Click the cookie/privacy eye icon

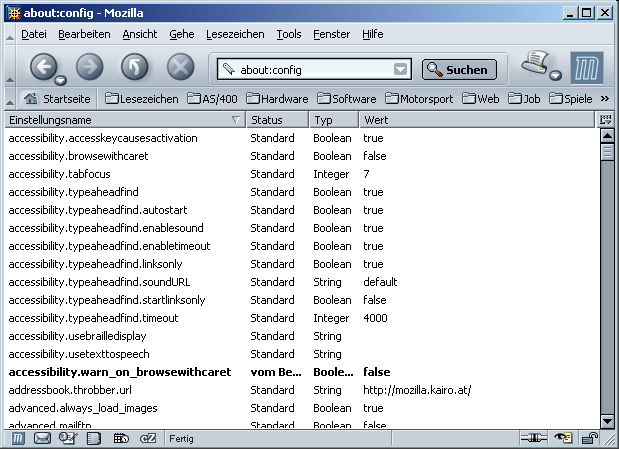click(563, 438)
